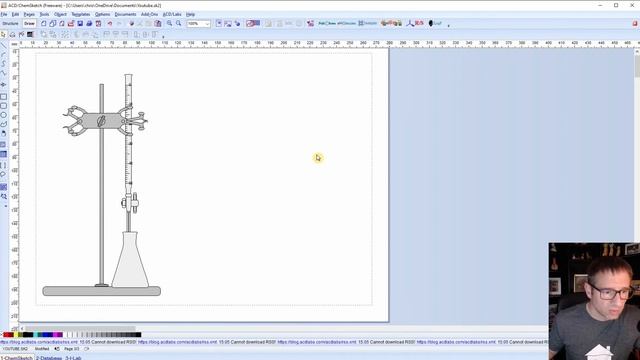Click the Paste clipboard icon

pos(158,24)
